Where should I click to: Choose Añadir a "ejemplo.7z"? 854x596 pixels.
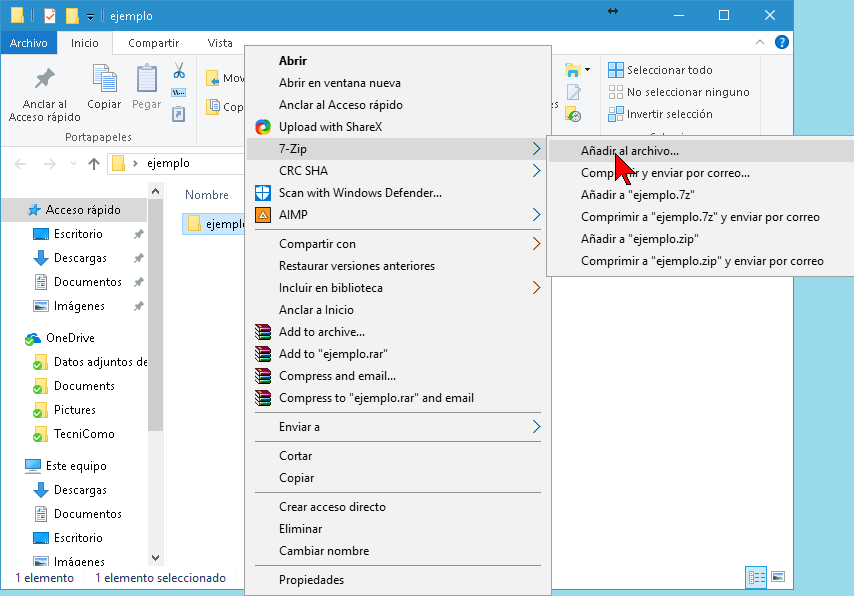click(x=701, y=195)
